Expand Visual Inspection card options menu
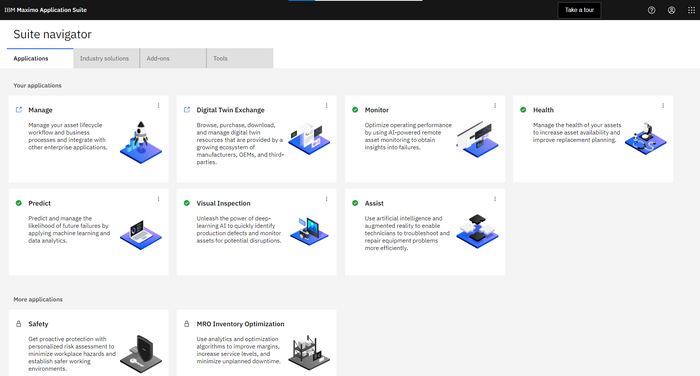Image resolution: width=700 pixels, height=376 pixels. (x=326, y=199)
